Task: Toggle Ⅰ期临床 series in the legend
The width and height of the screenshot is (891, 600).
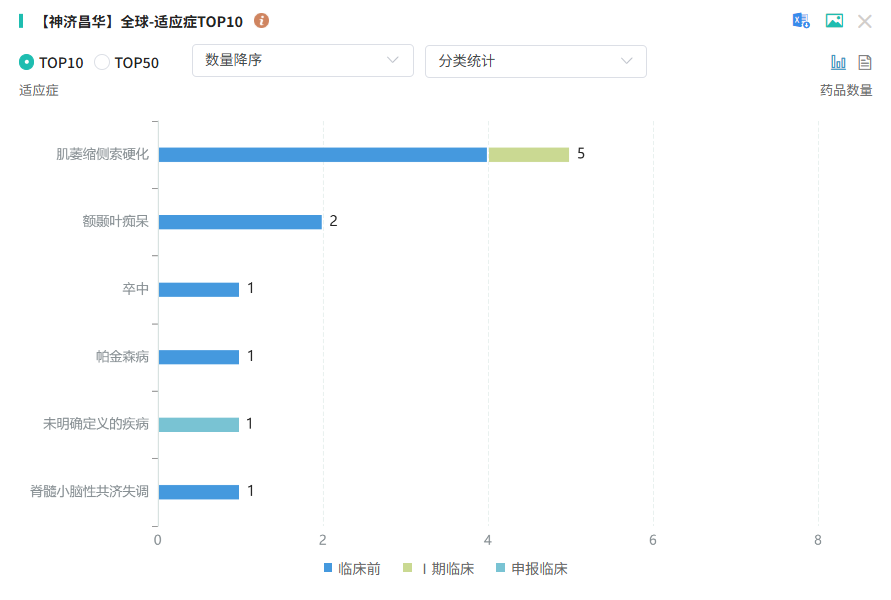Action: 438,569
